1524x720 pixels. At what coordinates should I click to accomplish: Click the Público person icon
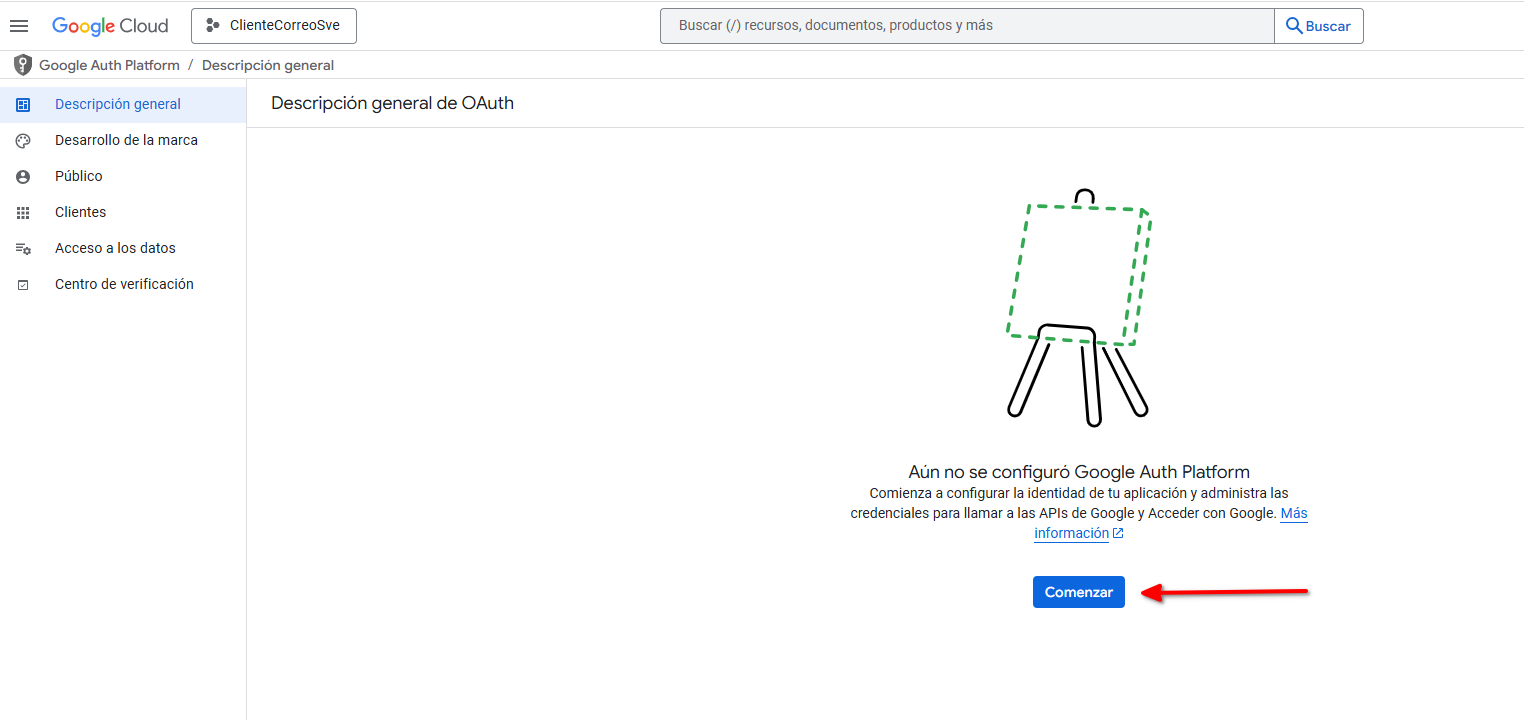(23, 177)
